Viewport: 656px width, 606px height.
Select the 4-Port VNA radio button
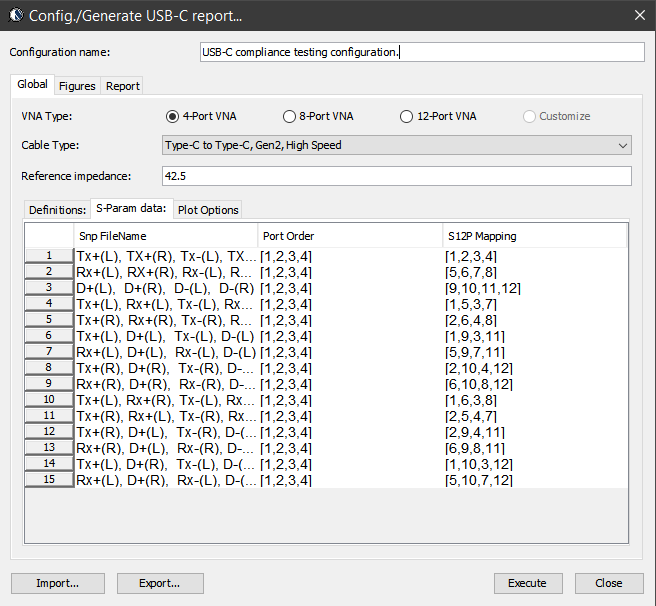click(173, 116)
